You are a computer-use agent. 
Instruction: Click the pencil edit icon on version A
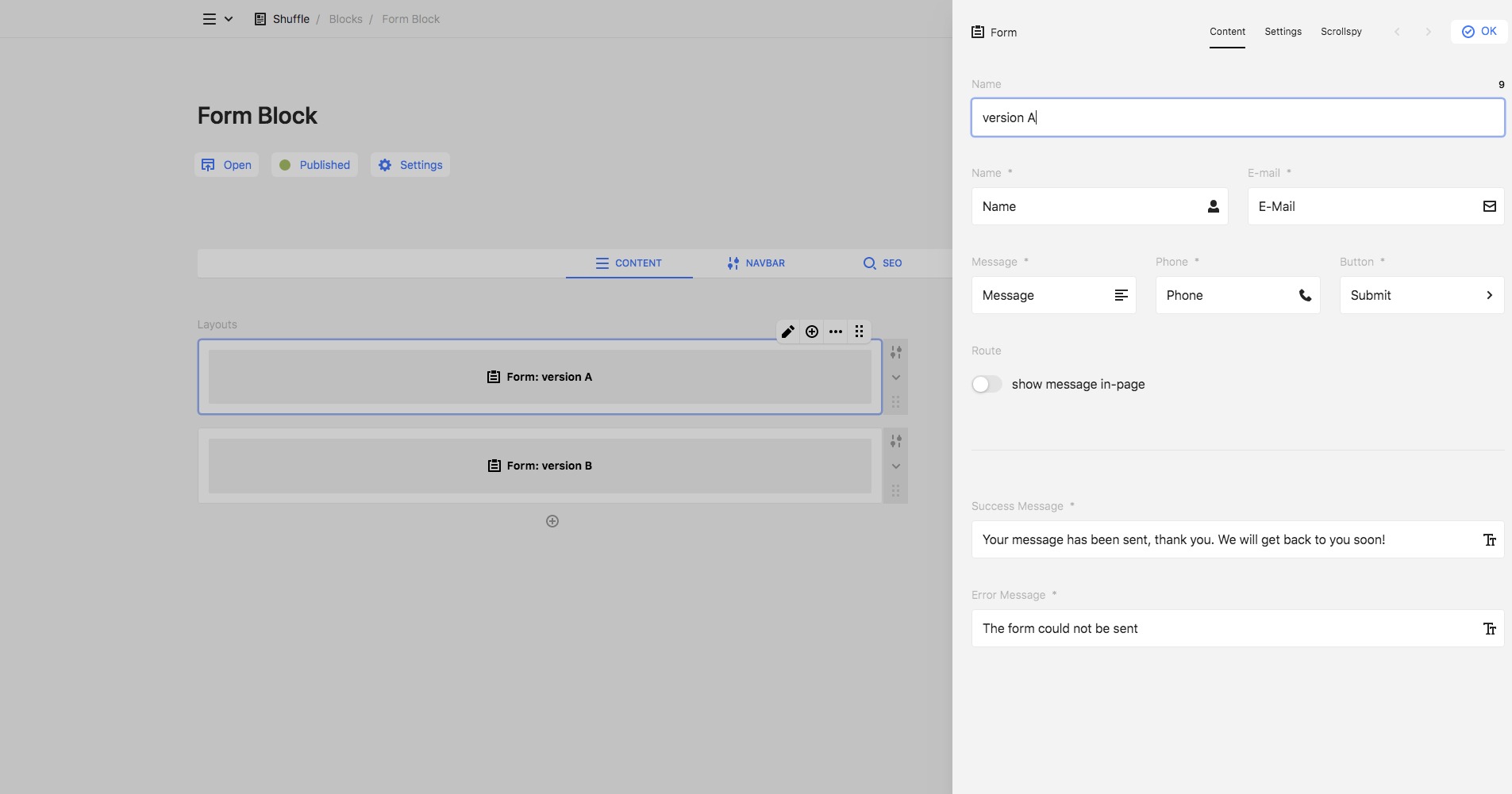click(787, 332)
